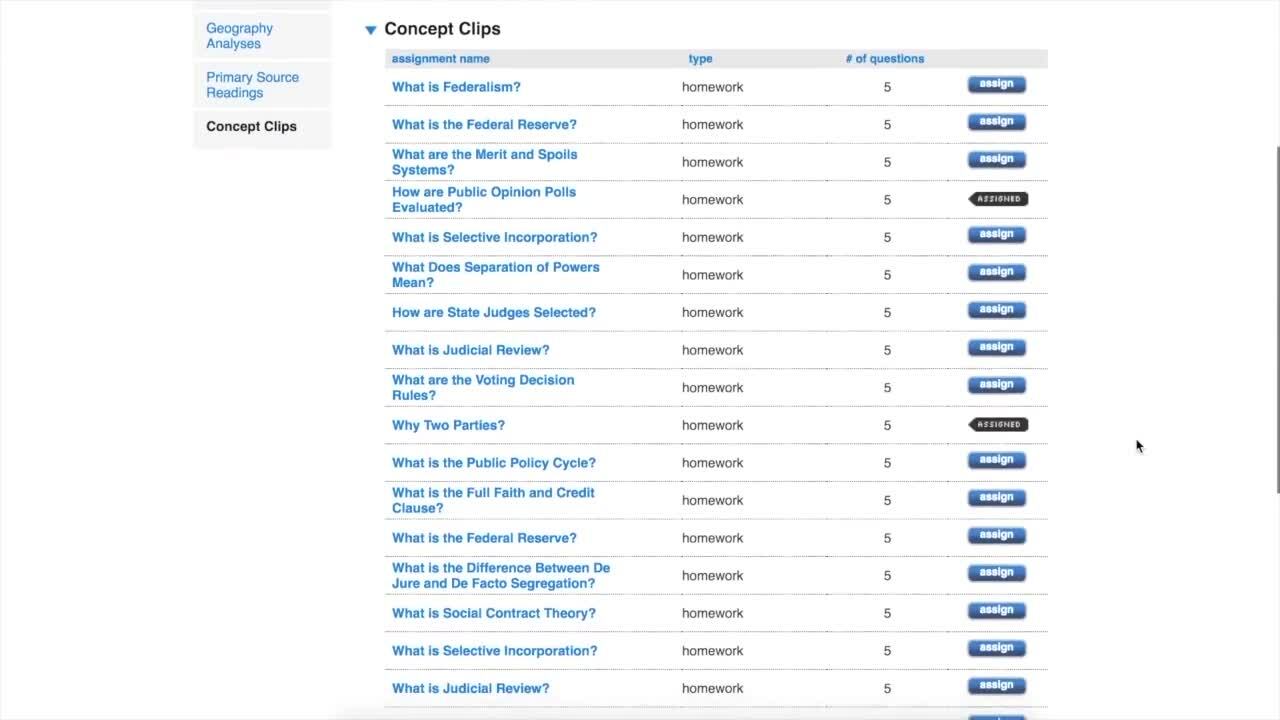Toggle Assigned badge for Public Opinion Polls
This screenshot has width=1280, height=720.
click(998, 199)
